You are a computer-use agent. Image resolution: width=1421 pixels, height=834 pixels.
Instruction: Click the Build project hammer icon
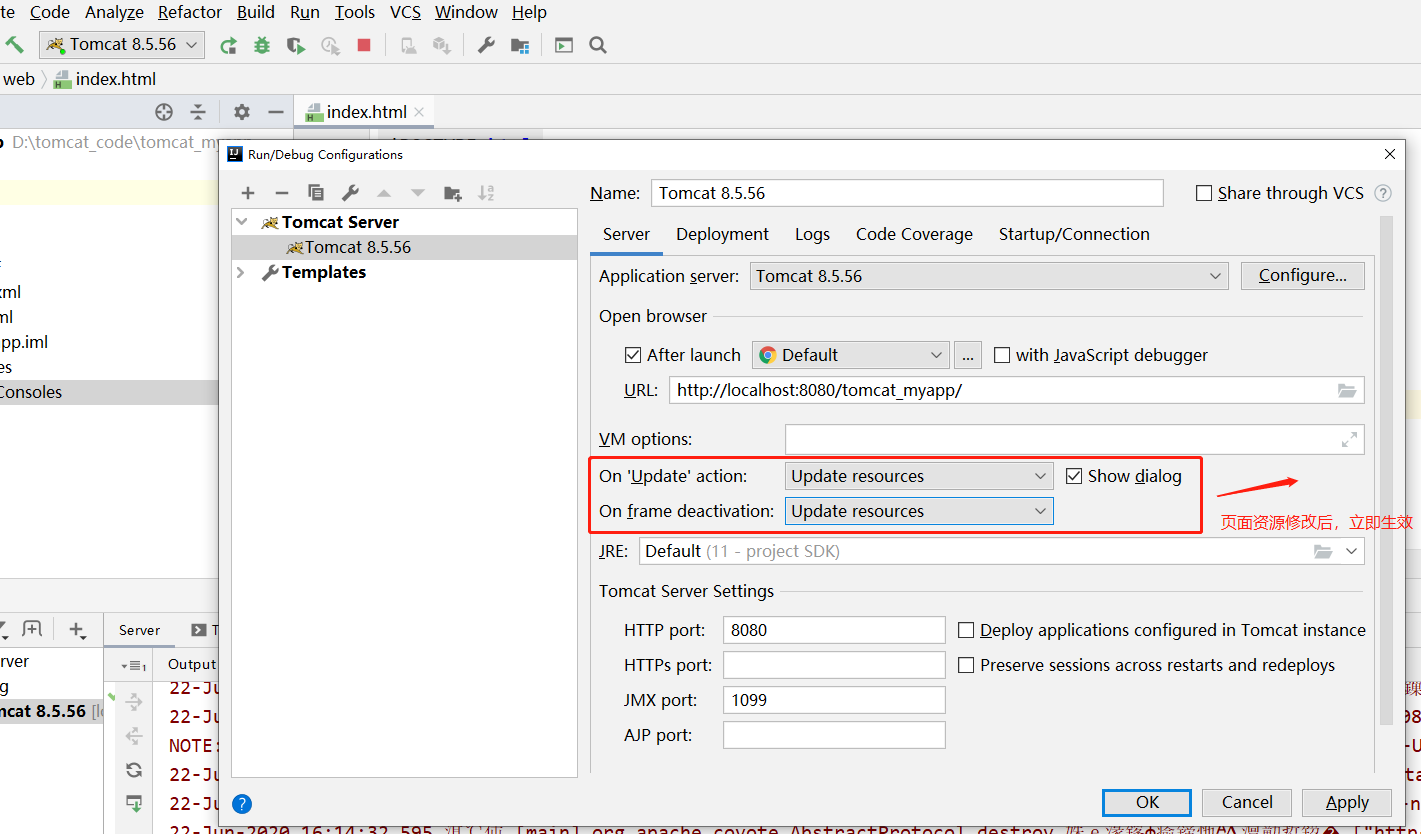tap(14, 45)
